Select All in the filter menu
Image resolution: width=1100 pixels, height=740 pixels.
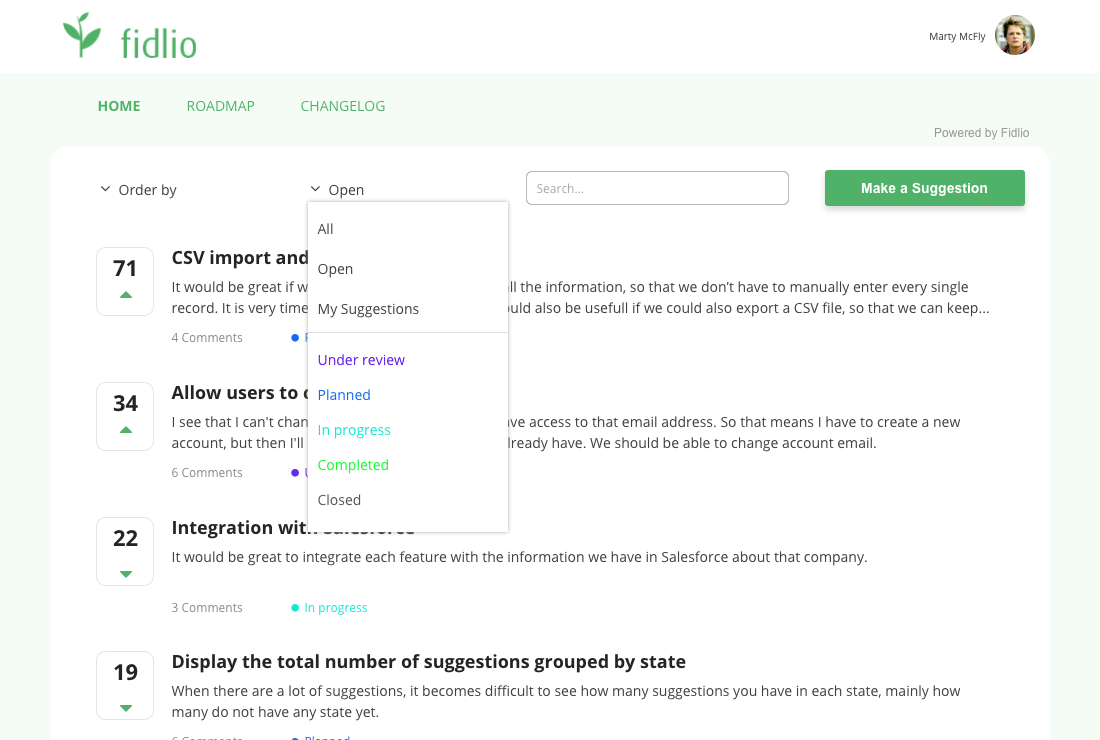(x=326, y=229)
